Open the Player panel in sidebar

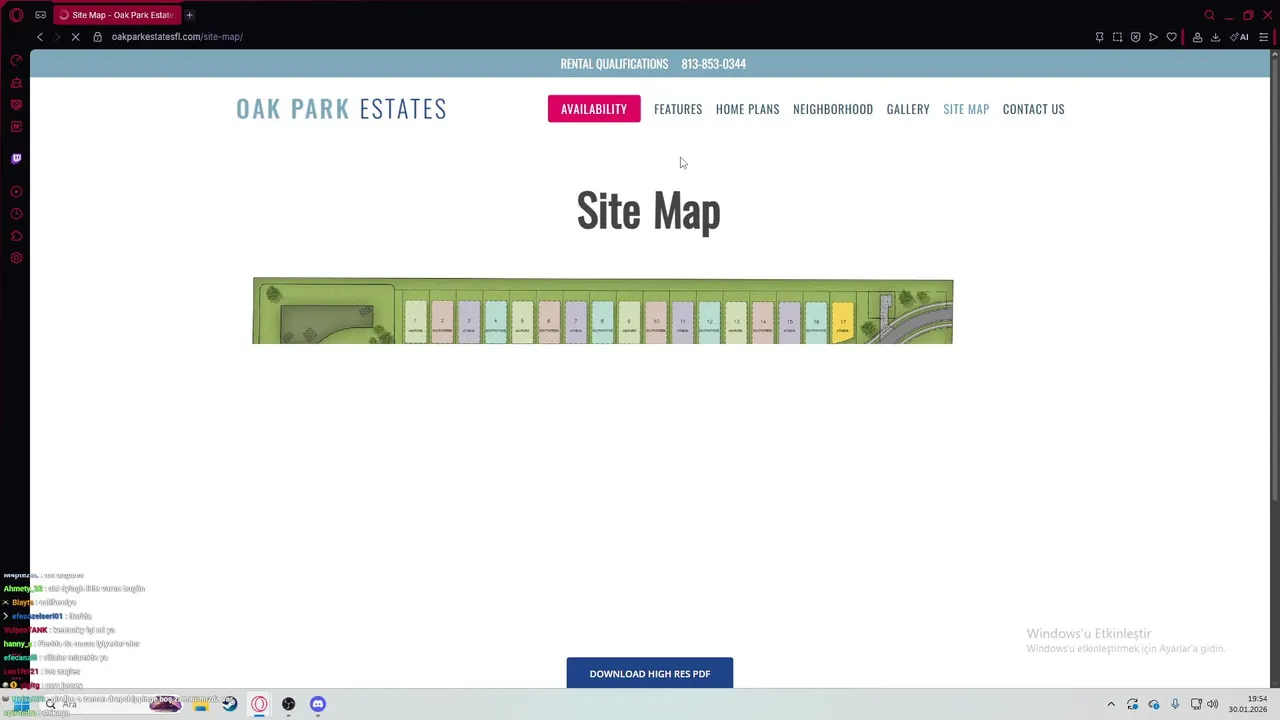pos(16,191)
